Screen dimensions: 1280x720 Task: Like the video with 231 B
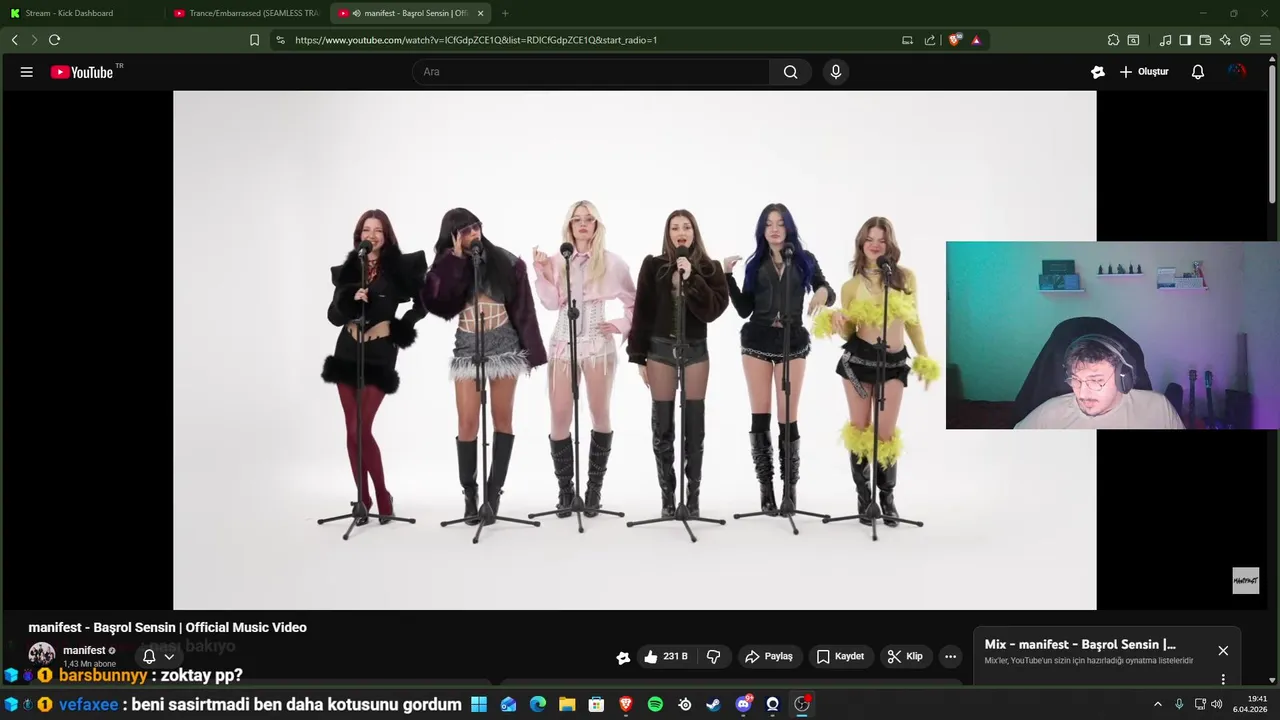[x=666, y=656]
